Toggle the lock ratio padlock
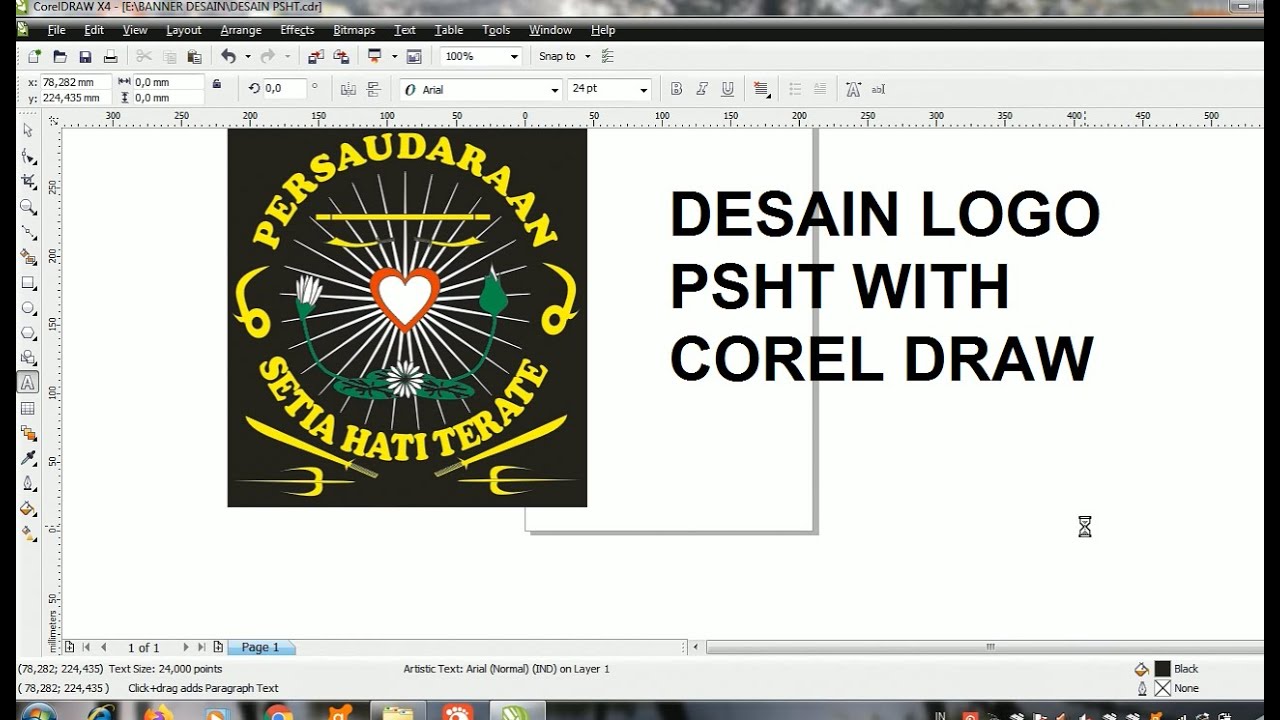 point(217,84)
